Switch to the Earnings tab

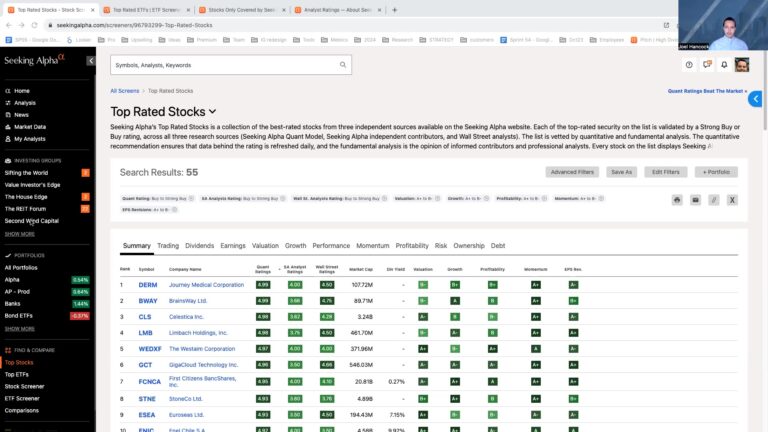pyautogui.click(x=233, y=246)
